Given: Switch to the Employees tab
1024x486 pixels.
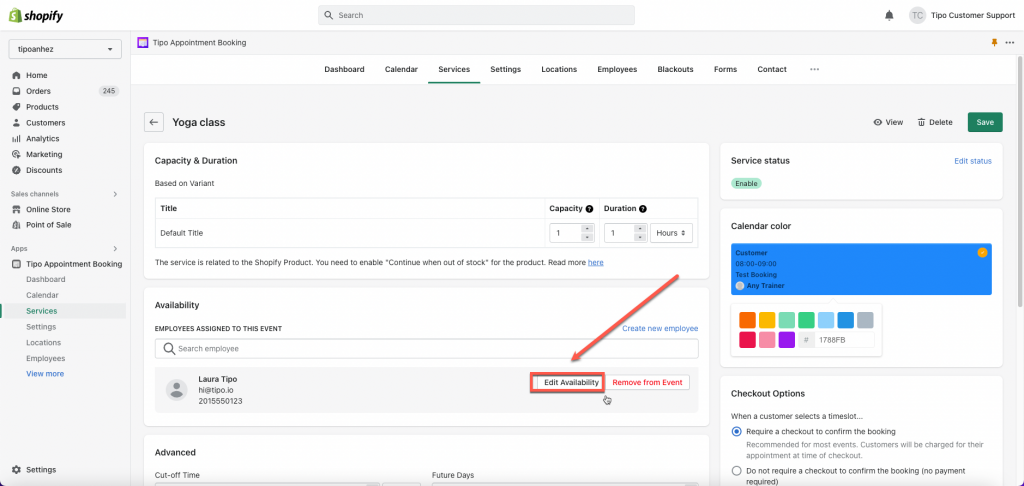Looking at the screenshot, I should [617, 69].
